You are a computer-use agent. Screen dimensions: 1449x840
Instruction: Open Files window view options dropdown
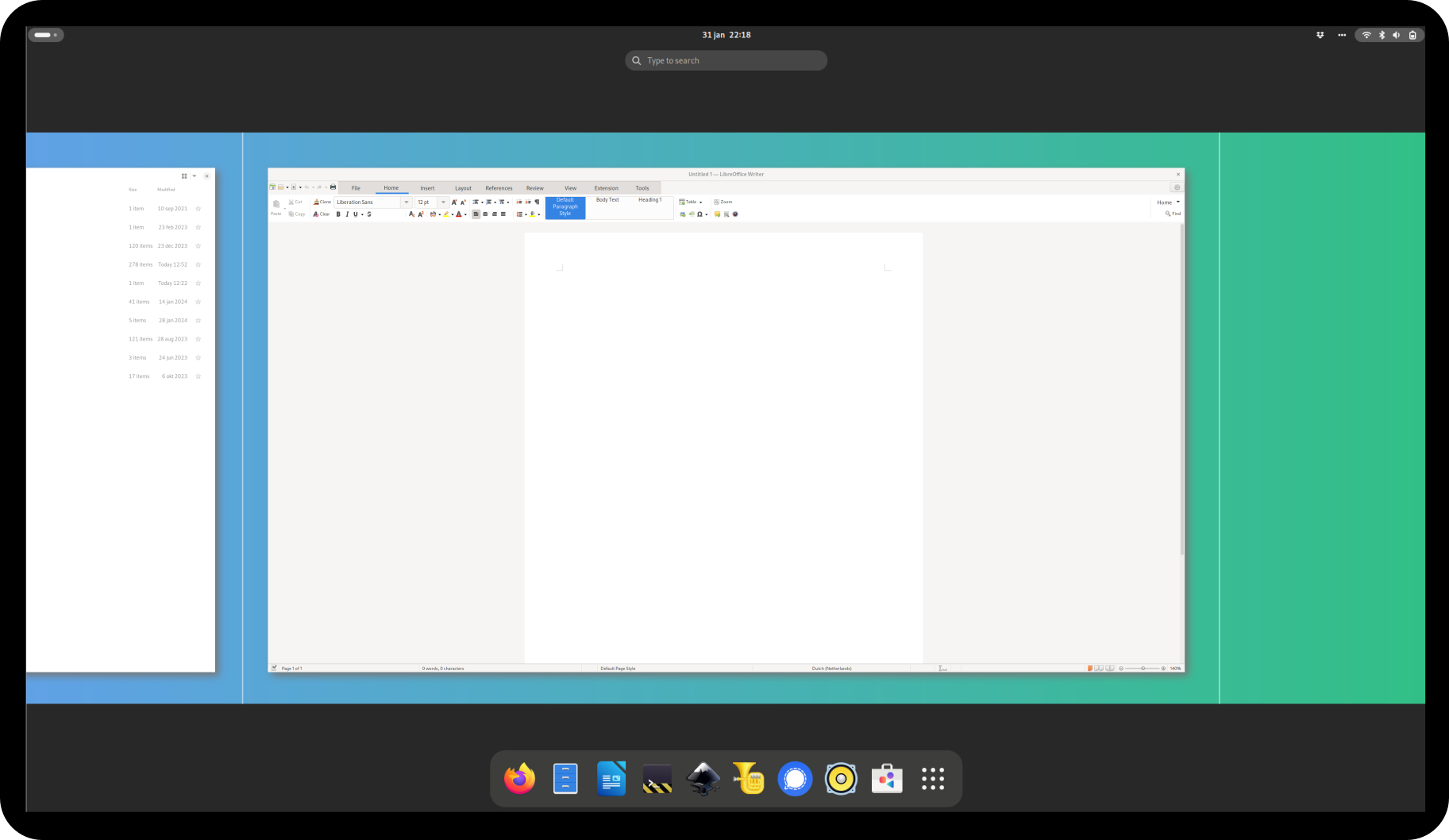(195, 176)
